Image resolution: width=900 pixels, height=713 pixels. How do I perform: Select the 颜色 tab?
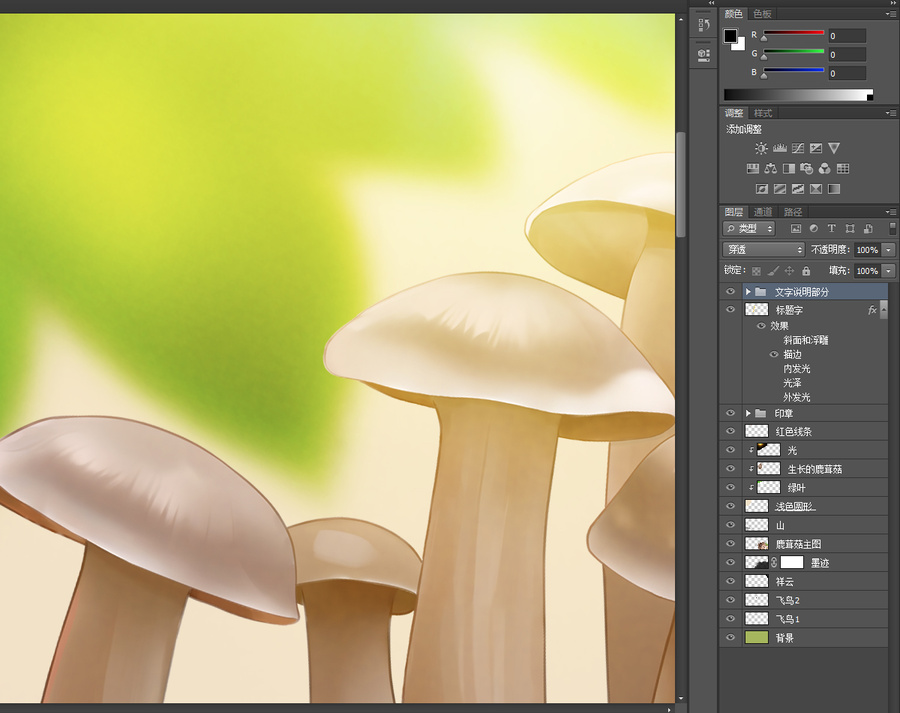pyautogui.click(x=734, y=14)
